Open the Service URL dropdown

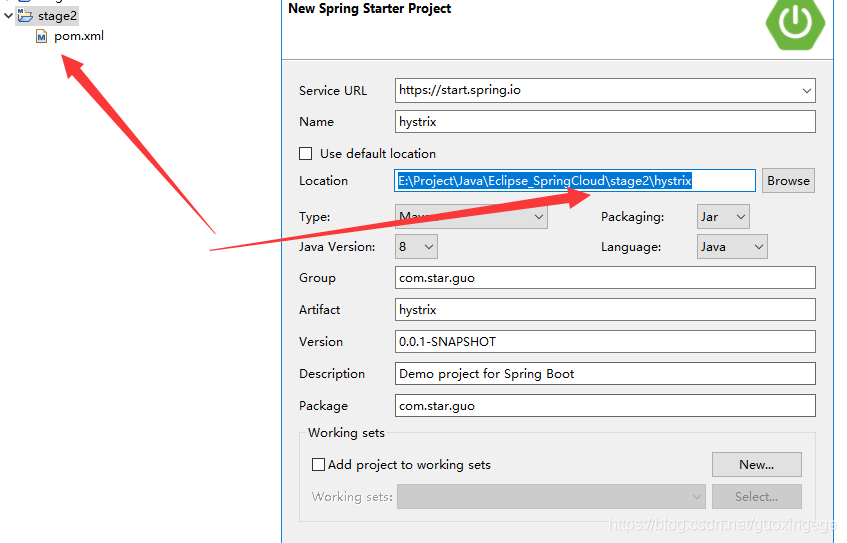pyautogui.click(x=806, y=90)
